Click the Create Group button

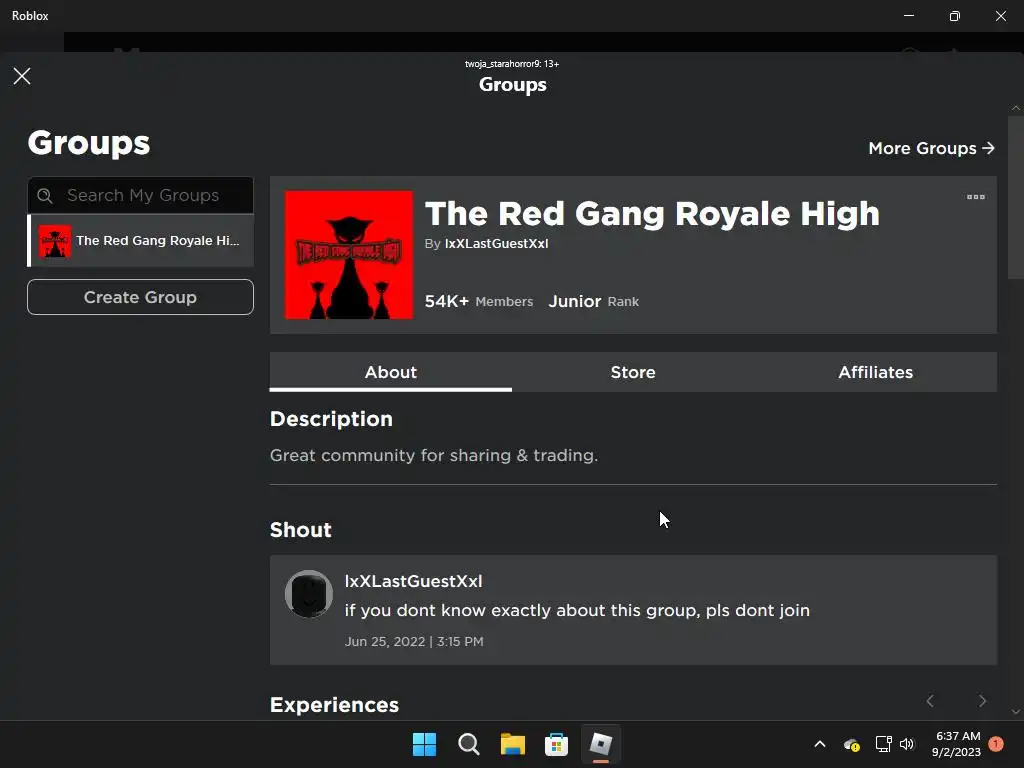coord(140,297)
